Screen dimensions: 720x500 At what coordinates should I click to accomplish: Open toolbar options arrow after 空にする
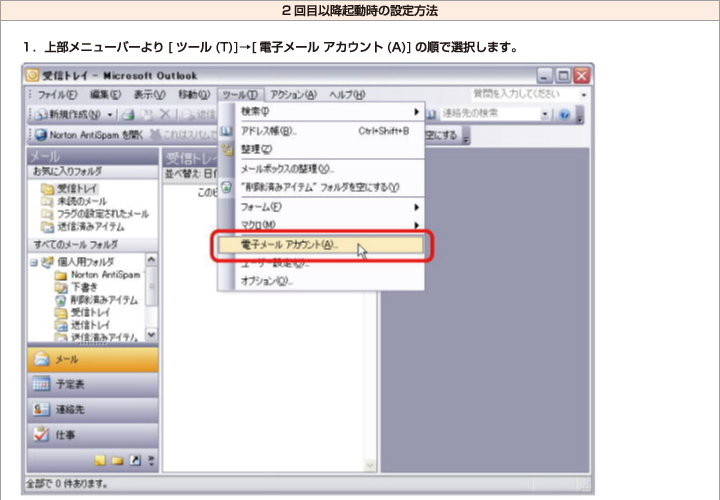(466, 136)
